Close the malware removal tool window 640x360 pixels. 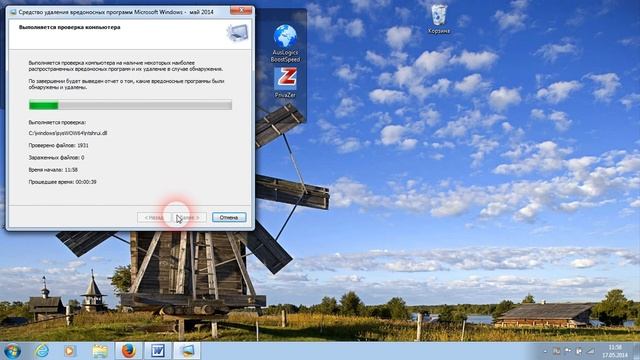click(241, 10)
